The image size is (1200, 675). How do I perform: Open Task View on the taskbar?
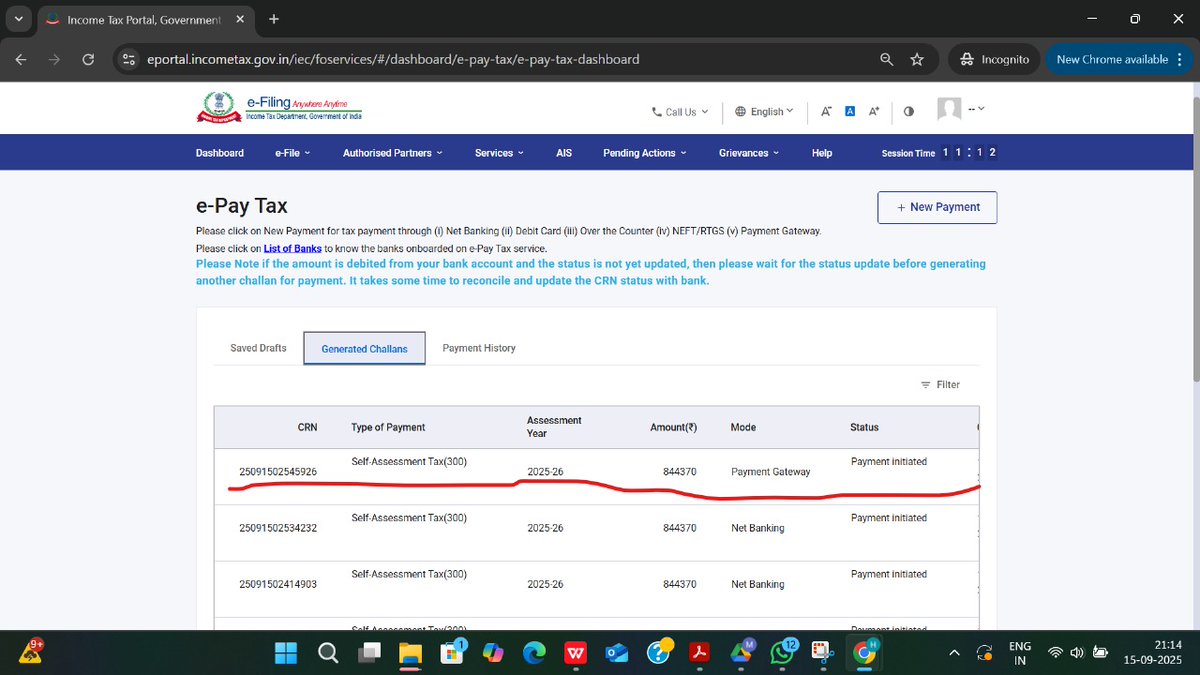point(369,653)
